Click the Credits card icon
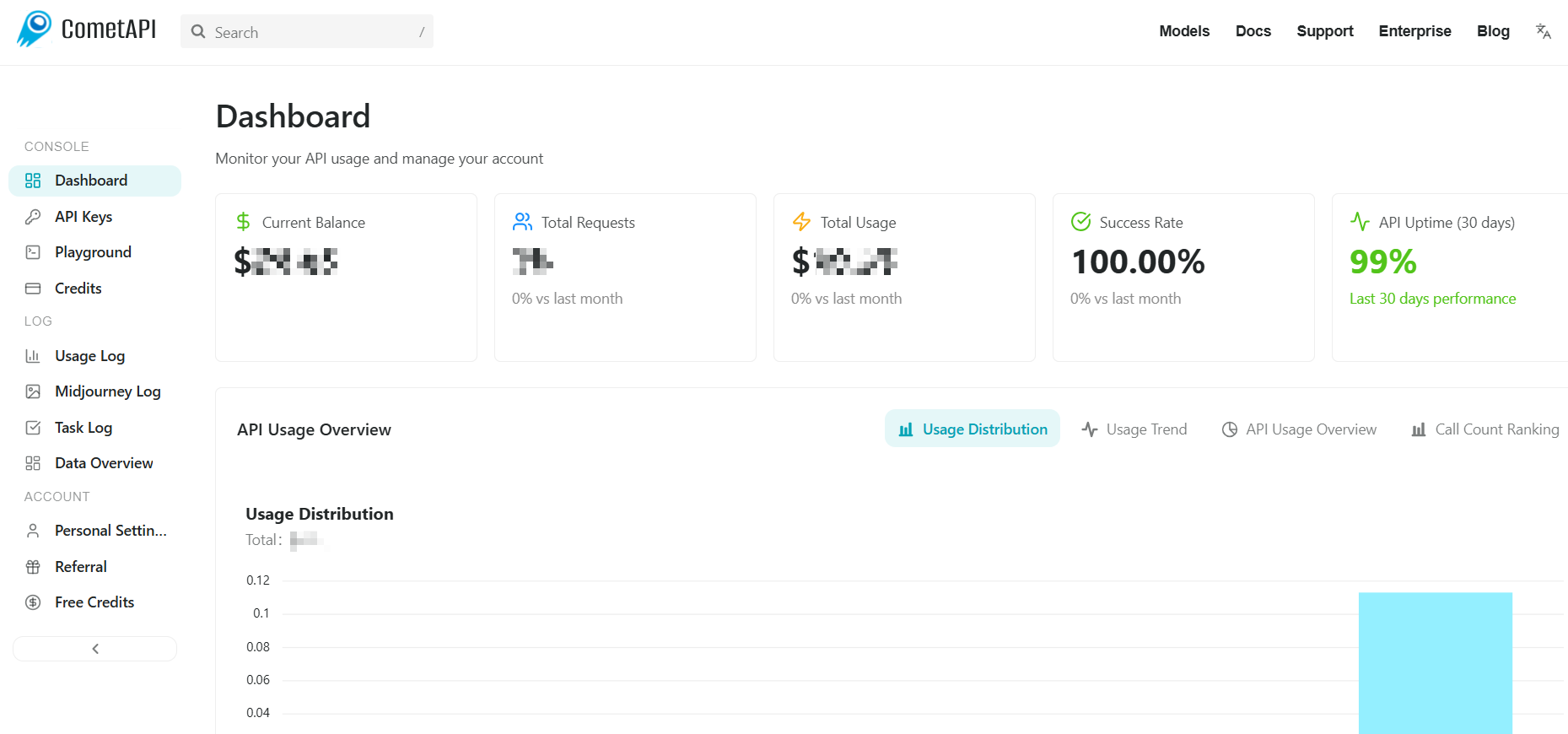 [33, 289]
